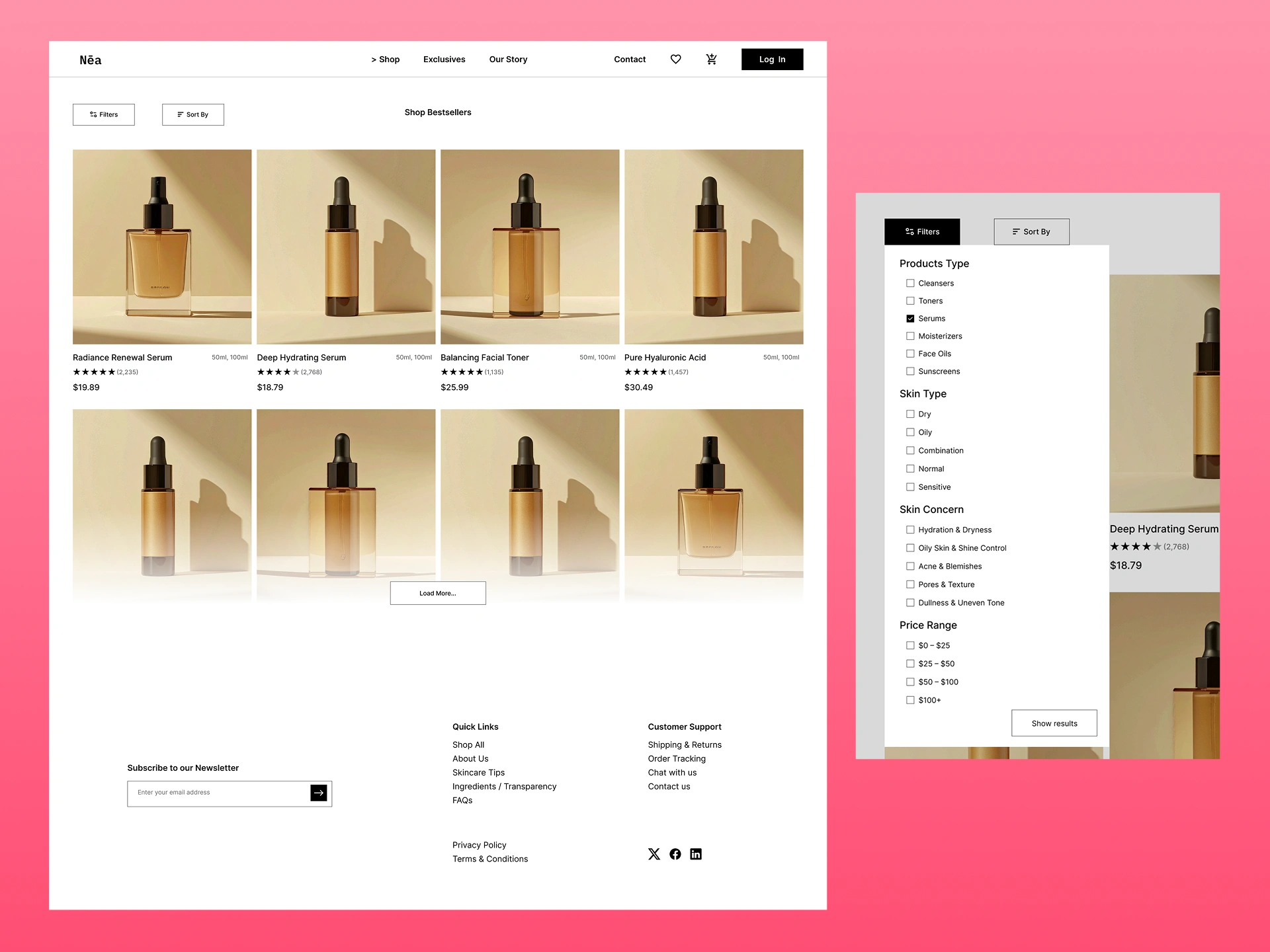
Task: Open the Sort By dropdown on the main page
Action: 193,114
